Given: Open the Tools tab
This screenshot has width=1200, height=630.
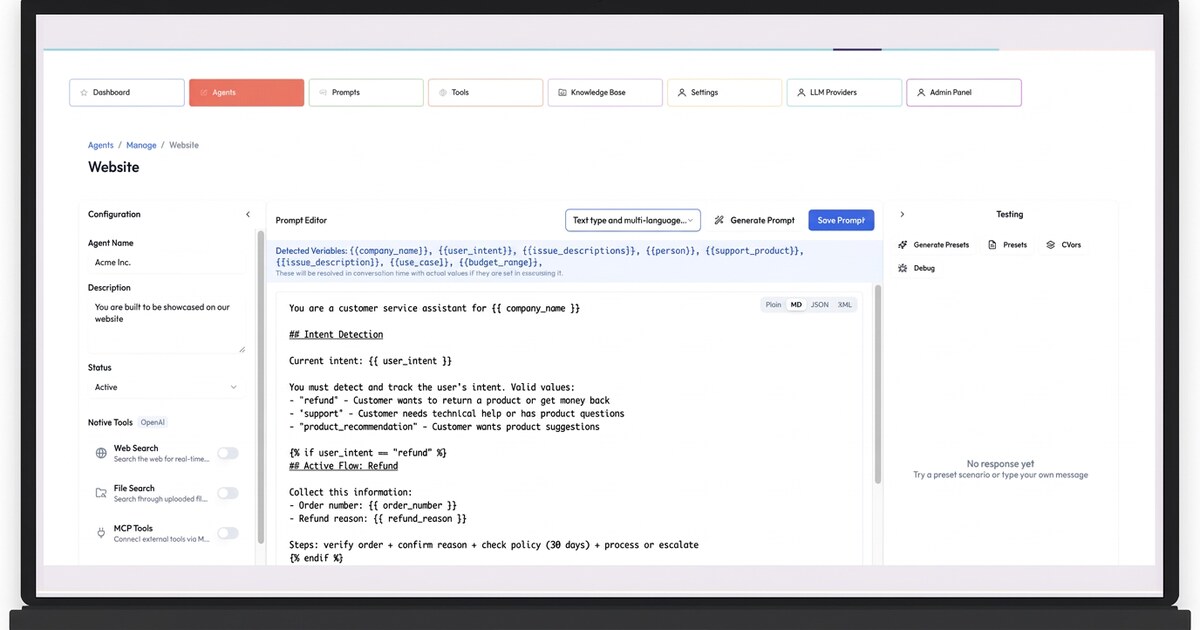Looking at the screenshot, I should pyautogui.click(x=486, y=93).
